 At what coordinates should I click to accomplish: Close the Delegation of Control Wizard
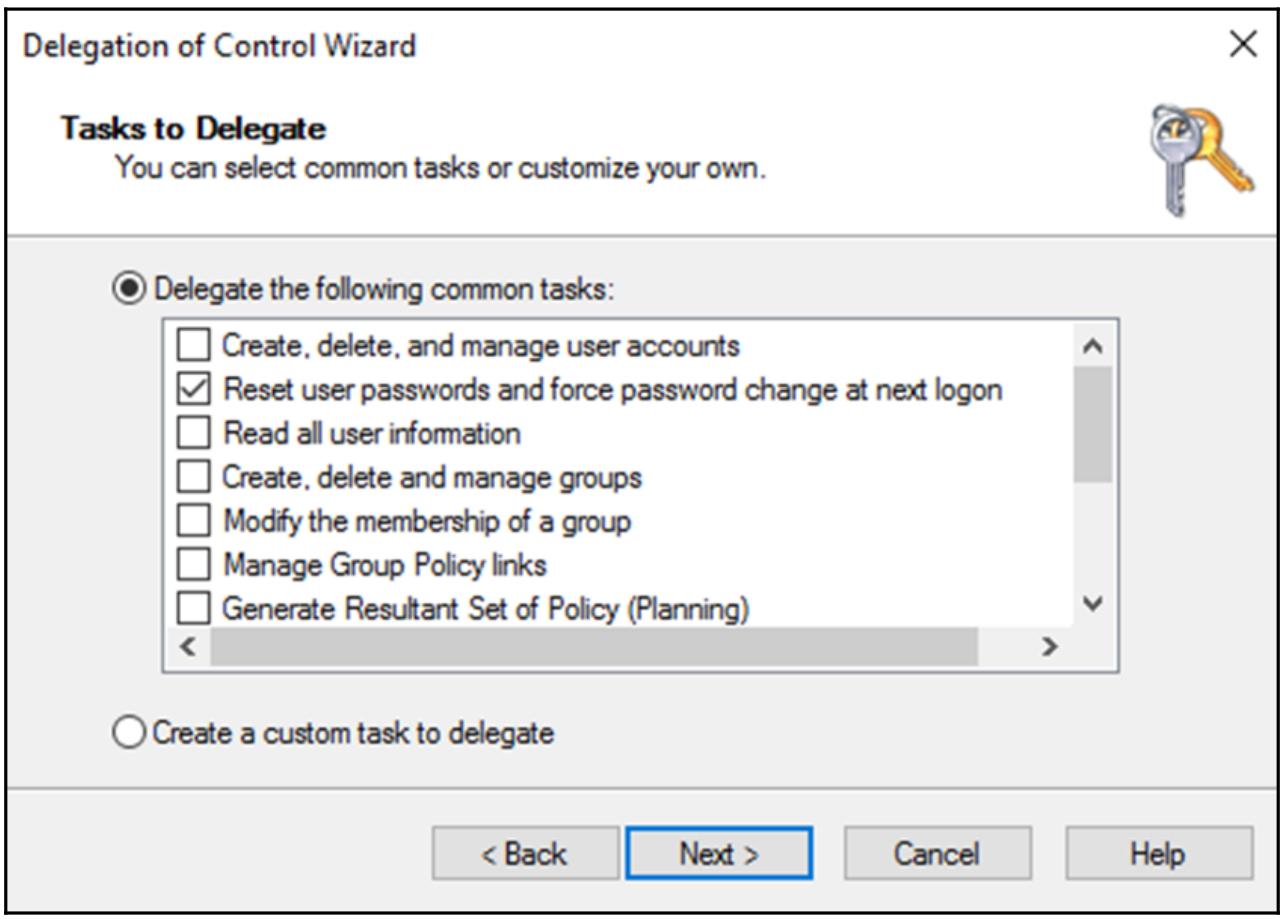(x=1243, y=45)
